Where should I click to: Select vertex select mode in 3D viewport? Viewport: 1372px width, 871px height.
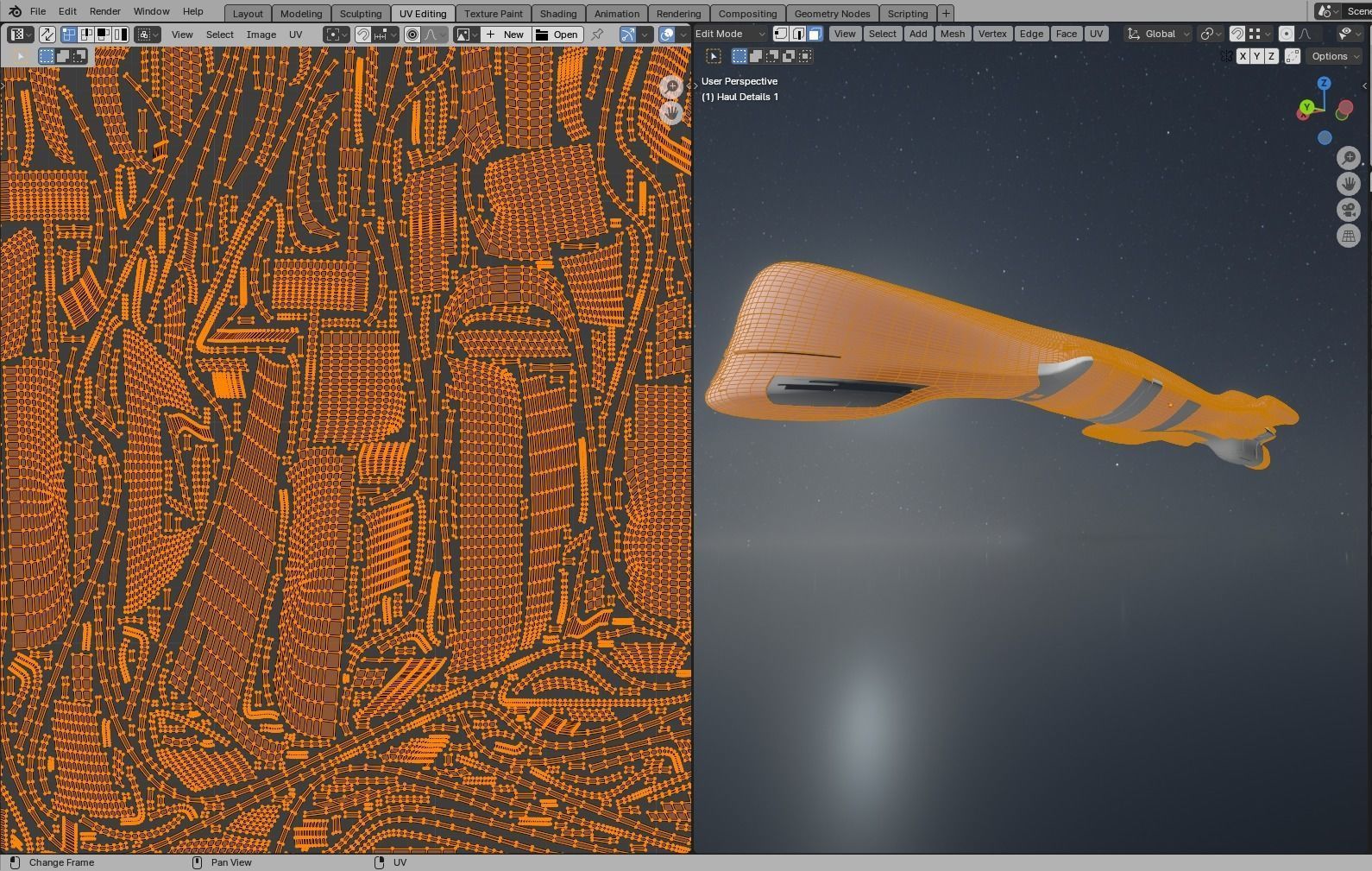(x=781, y=34)
